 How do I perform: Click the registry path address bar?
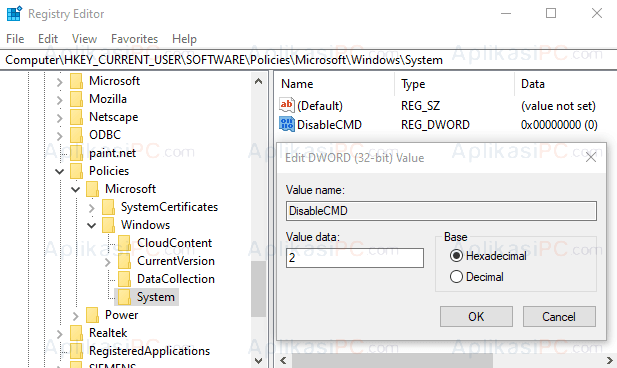click(308, 60)
